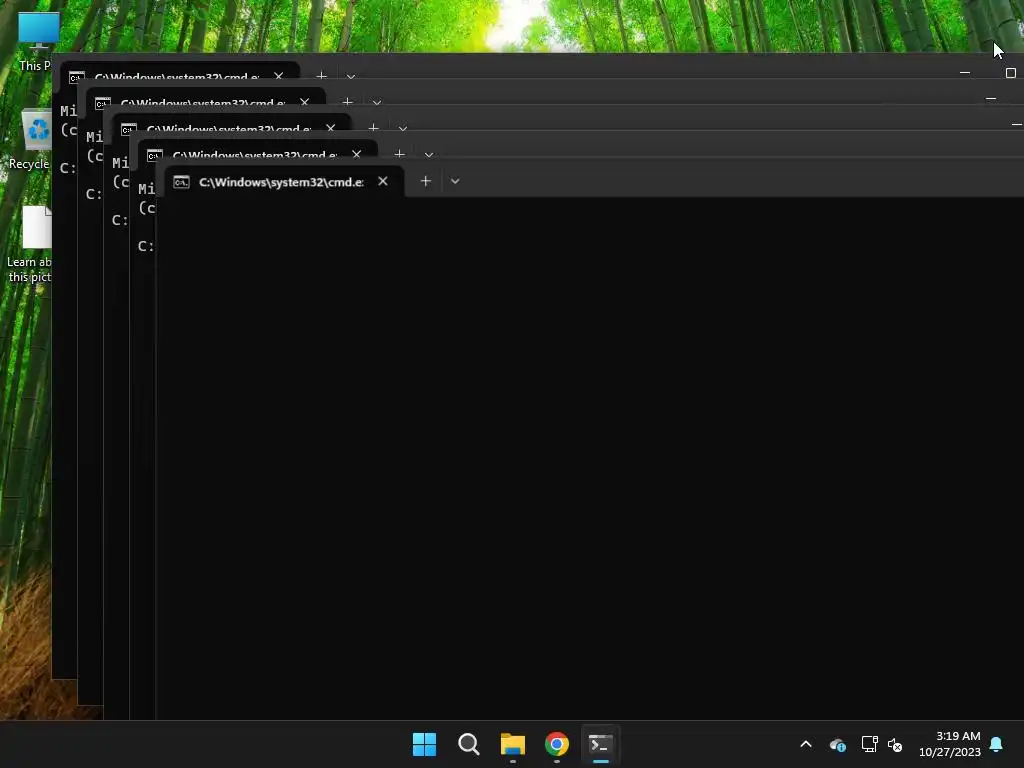The width and height of the screenshot is (1024, 768).
Task: Open dropdown chevron in third terminal window
Action: [403, 129]
